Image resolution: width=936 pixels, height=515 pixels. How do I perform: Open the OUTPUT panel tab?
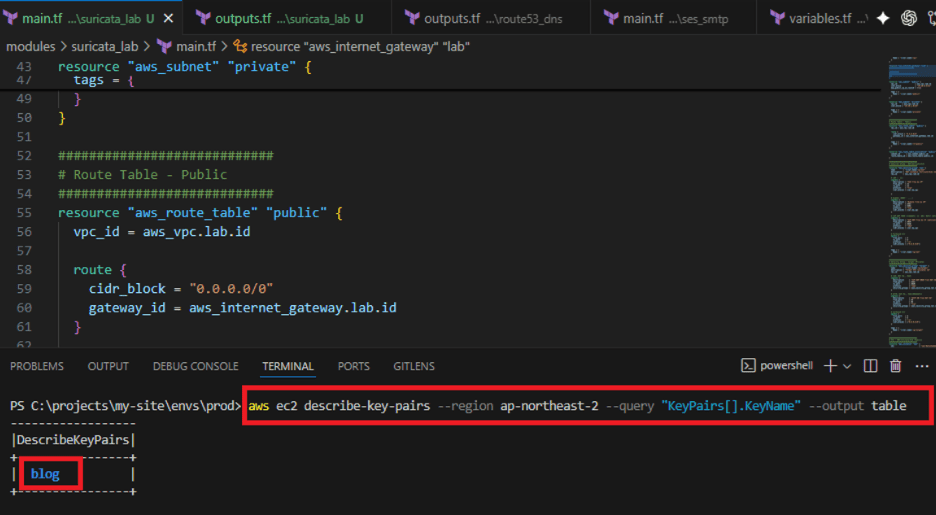[108, 366]
